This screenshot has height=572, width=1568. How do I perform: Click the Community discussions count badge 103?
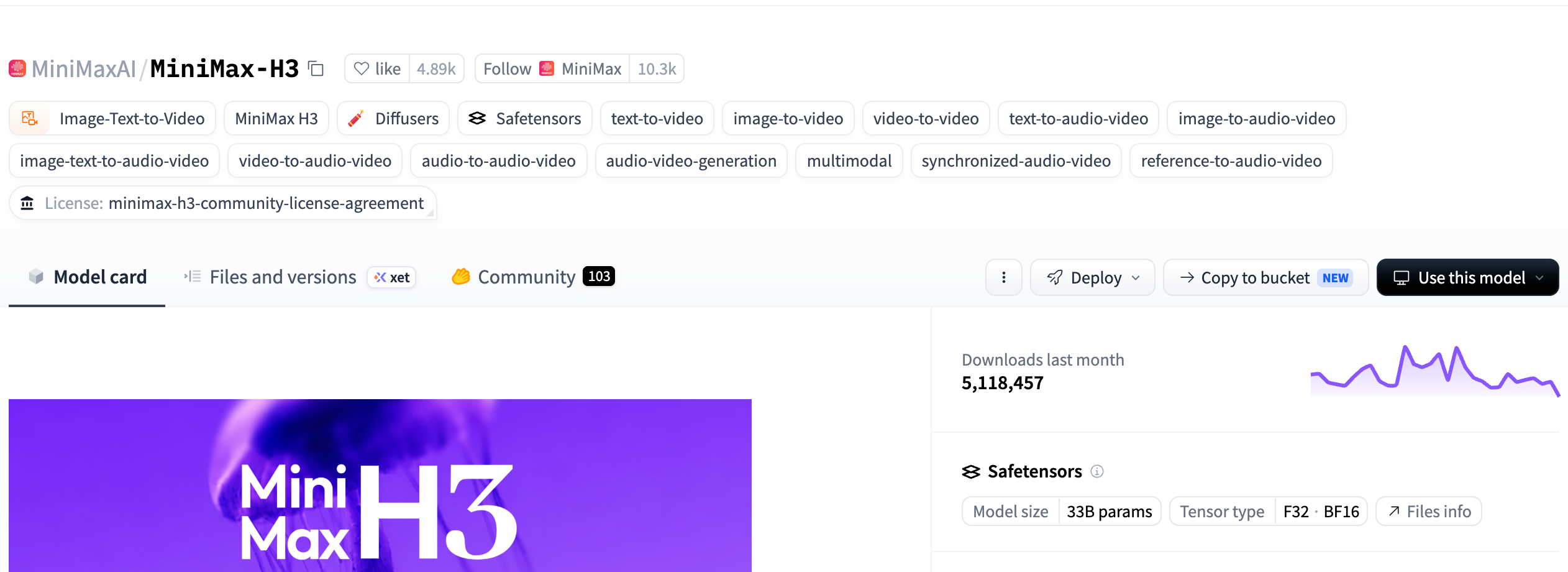click(x=599, y=276)
